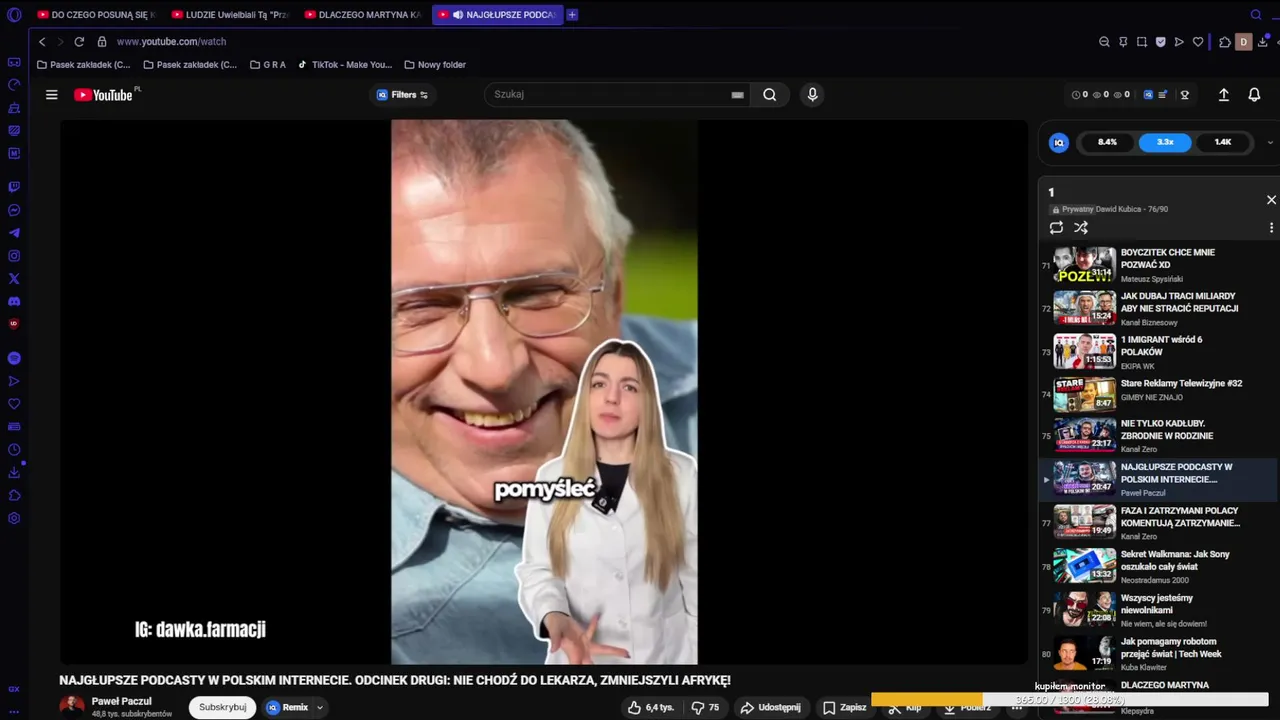Viewport: 1280px width, 720px height.
Task: Open the on-screen keyboard in search box
Action: [737, 95]
